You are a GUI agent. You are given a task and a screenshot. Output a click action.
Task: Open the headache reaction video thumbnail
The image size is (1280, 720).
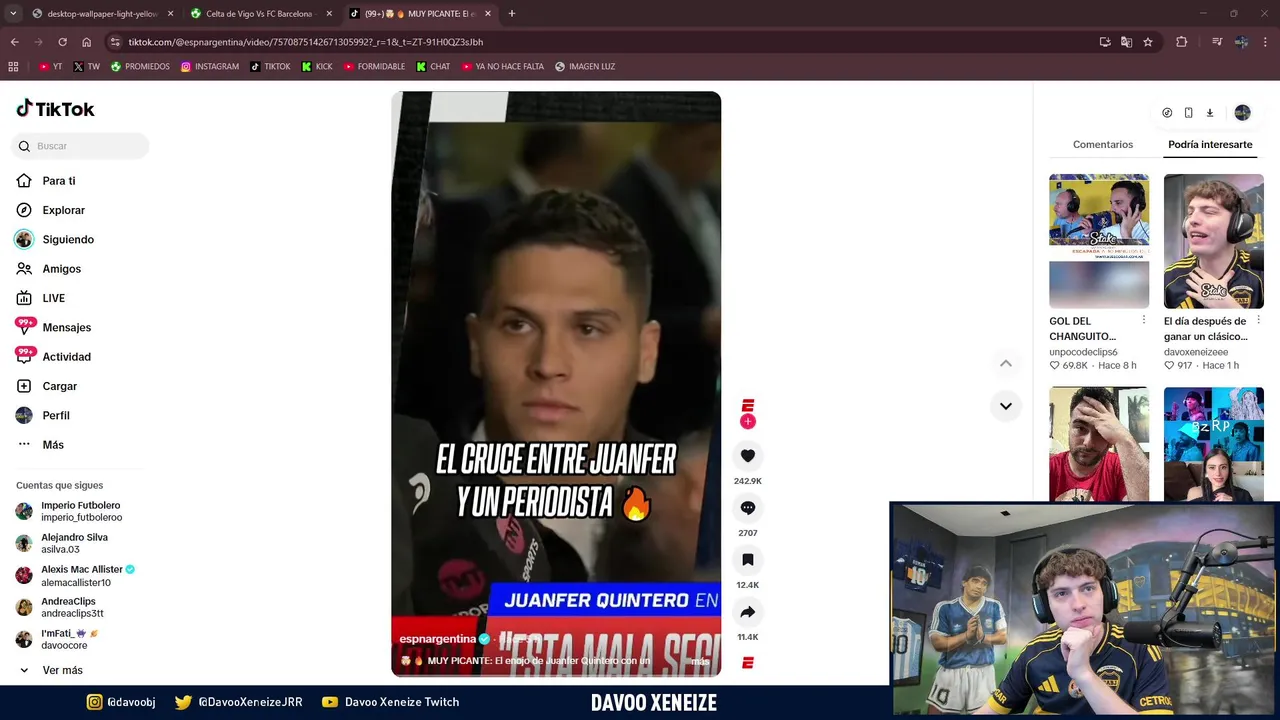click(x=1099, y=444)
